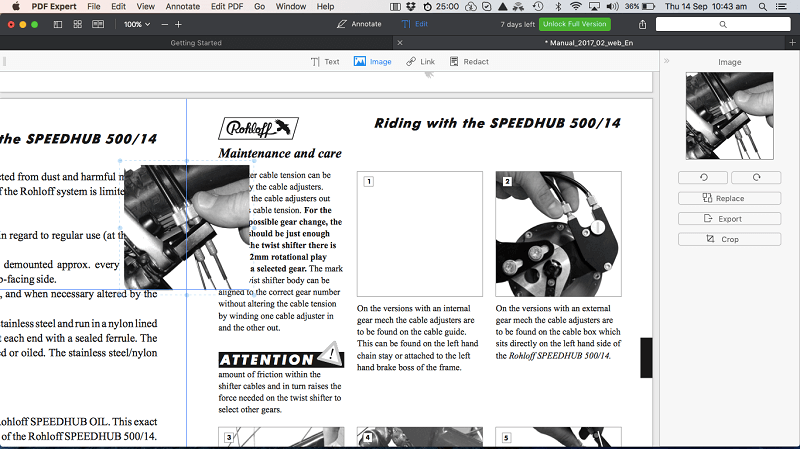Open the View menu
This screenshot has height=449, width=800.
tap(145, 7)
